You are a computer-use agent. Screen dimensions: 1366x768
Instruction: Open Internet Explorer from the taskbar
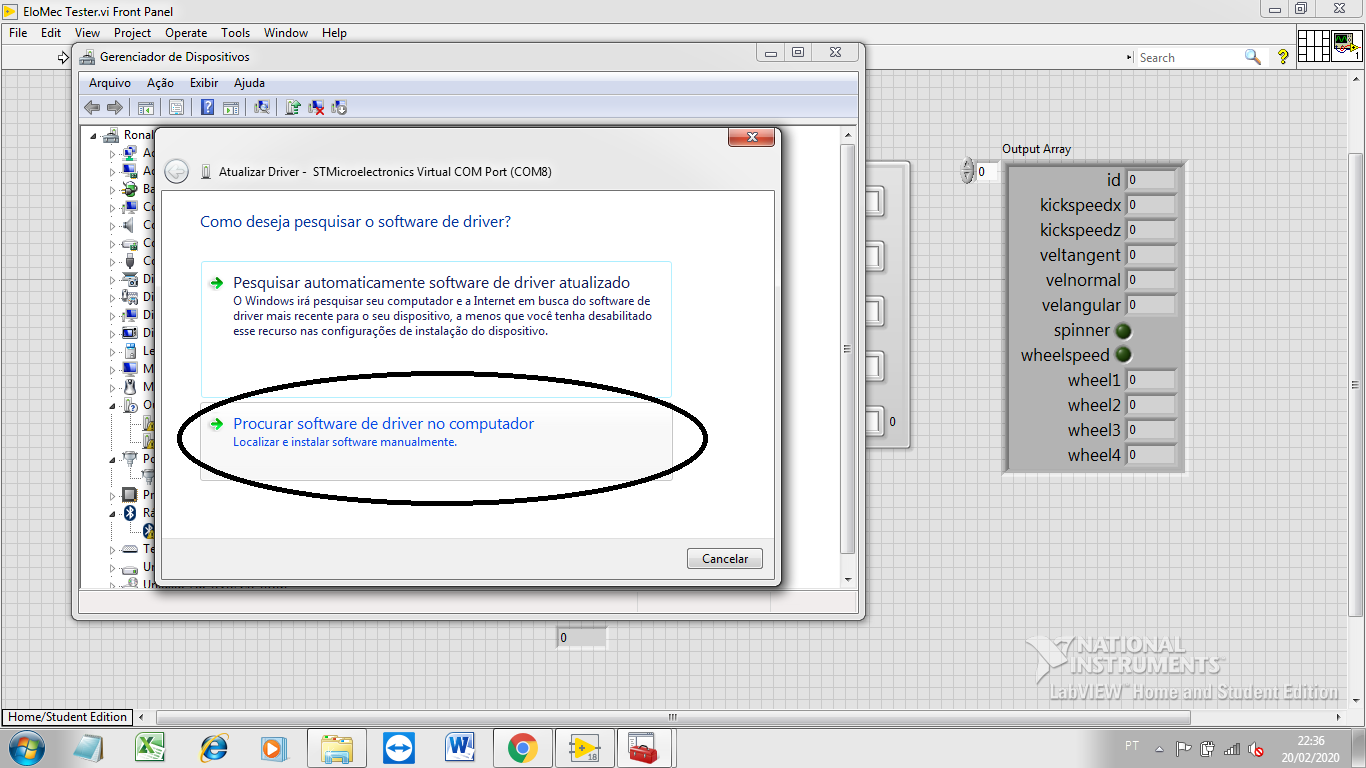point(213,747)
